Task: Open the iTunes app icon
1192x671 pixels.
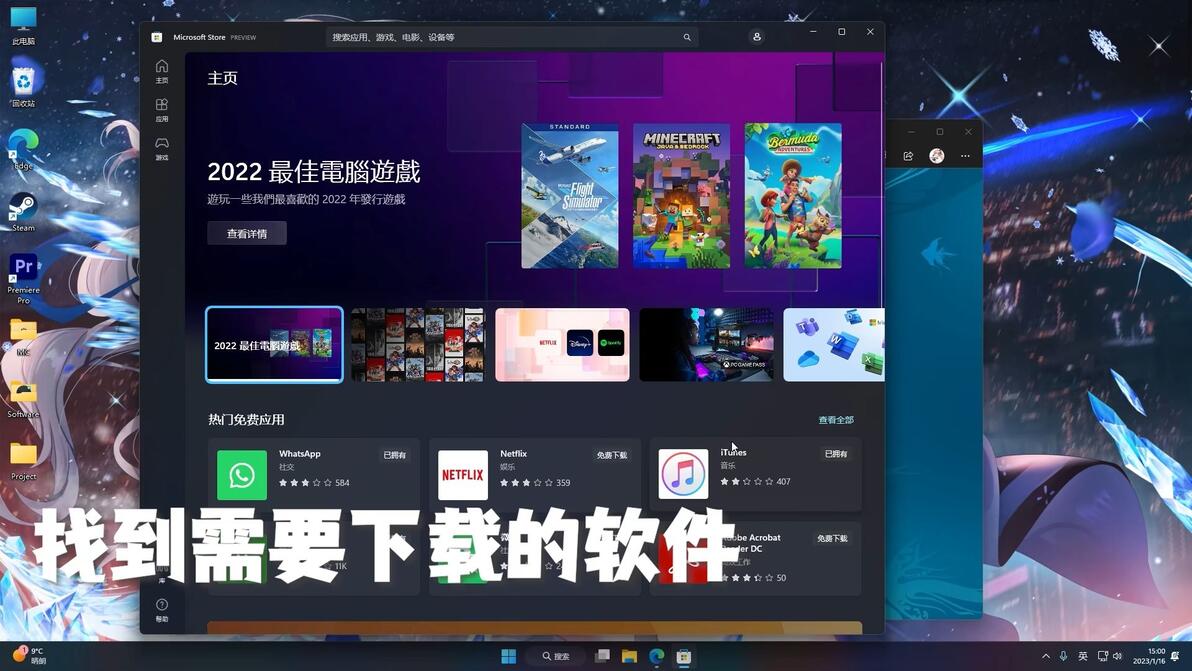Action: [x=683, y=474]
